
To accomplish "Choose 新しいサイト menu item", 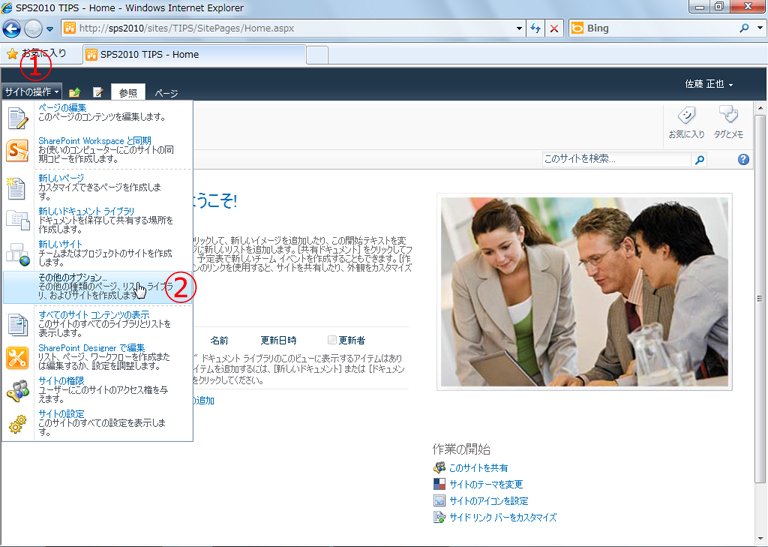I will tap(98, 253).
